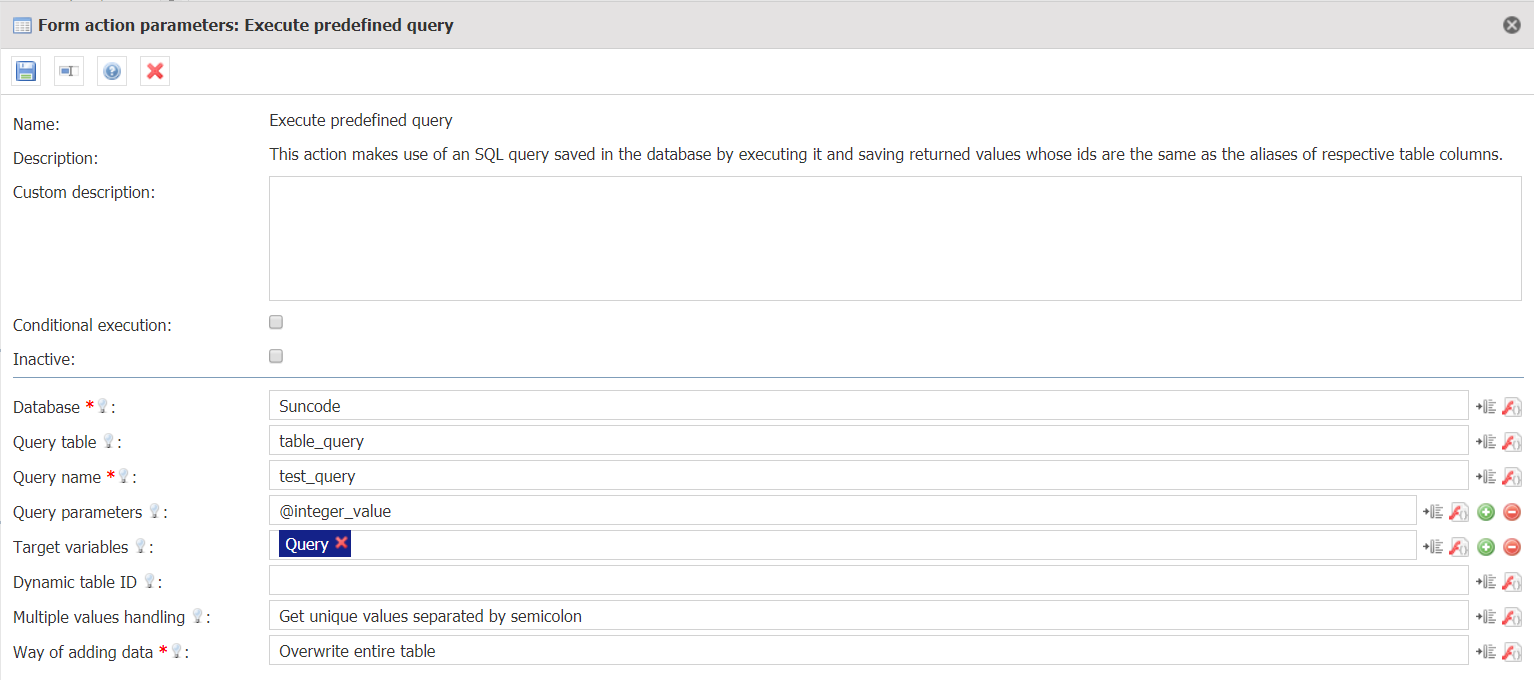Image resolution: width=1534 pixels, height=680 pixels.
Task: Click inside the Custom description text area
Action: point(895,239)
